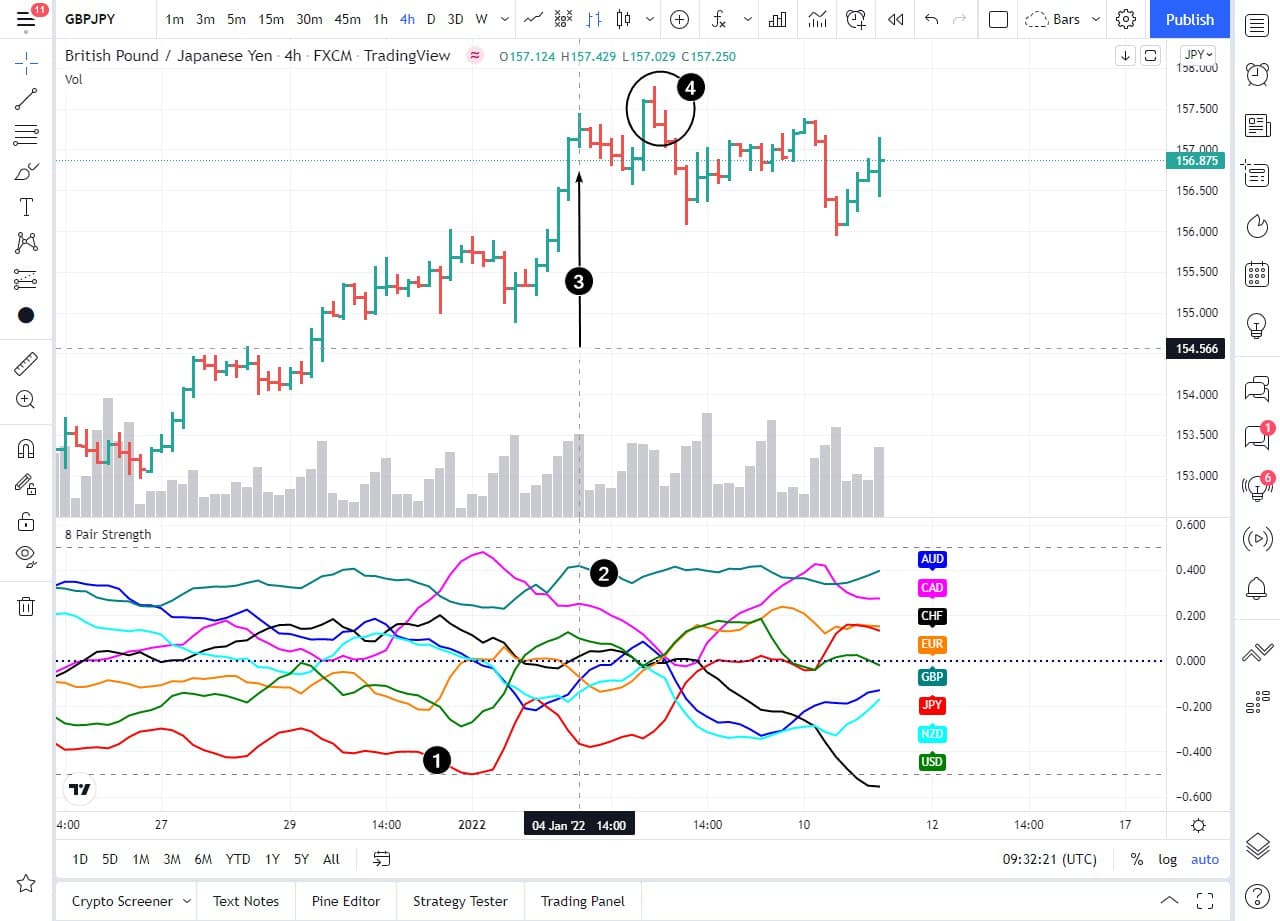Screen dimensions: 1280x921
Task: Select the 3M date range
Action: click(x=172, y=859)
